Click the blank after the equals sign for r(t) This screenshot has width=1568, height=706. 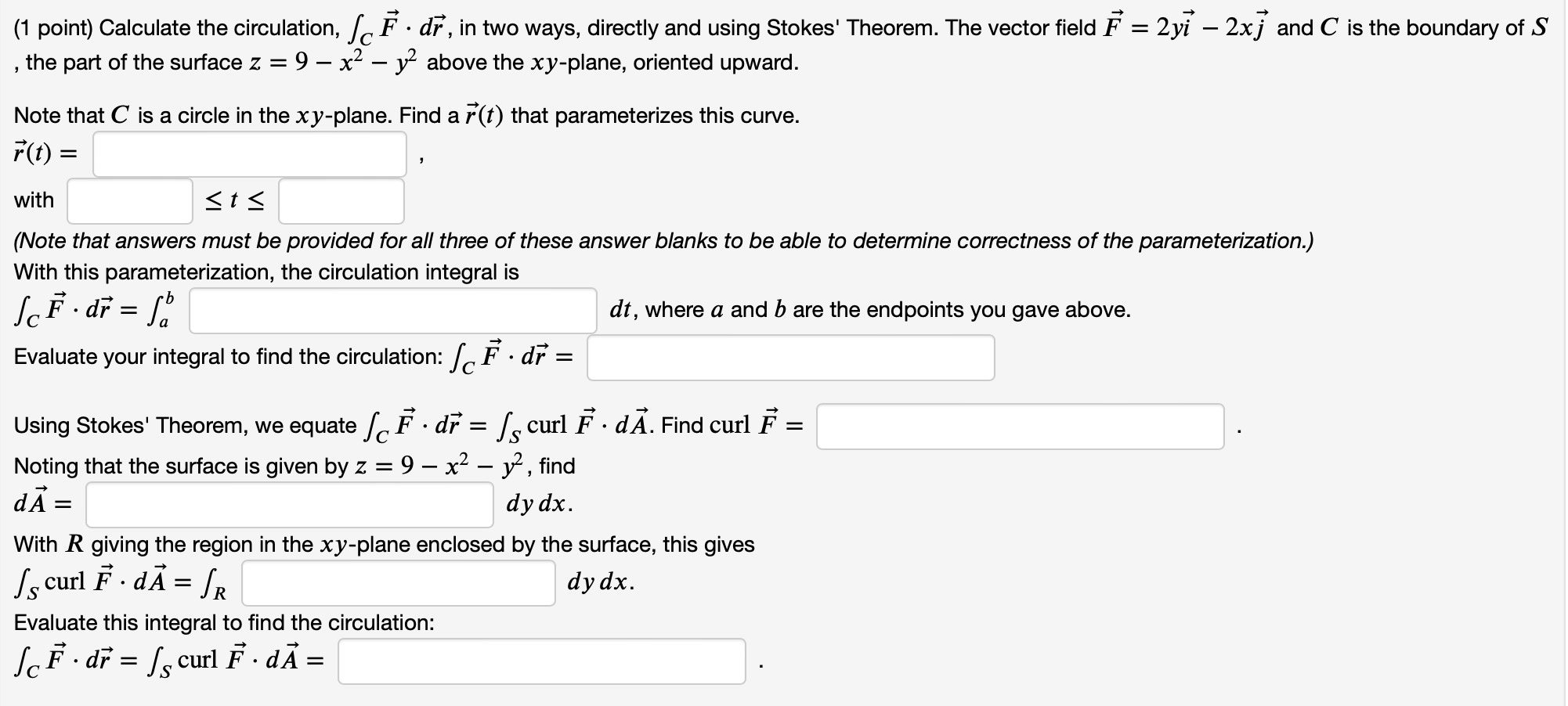click(x=249, y=154)
